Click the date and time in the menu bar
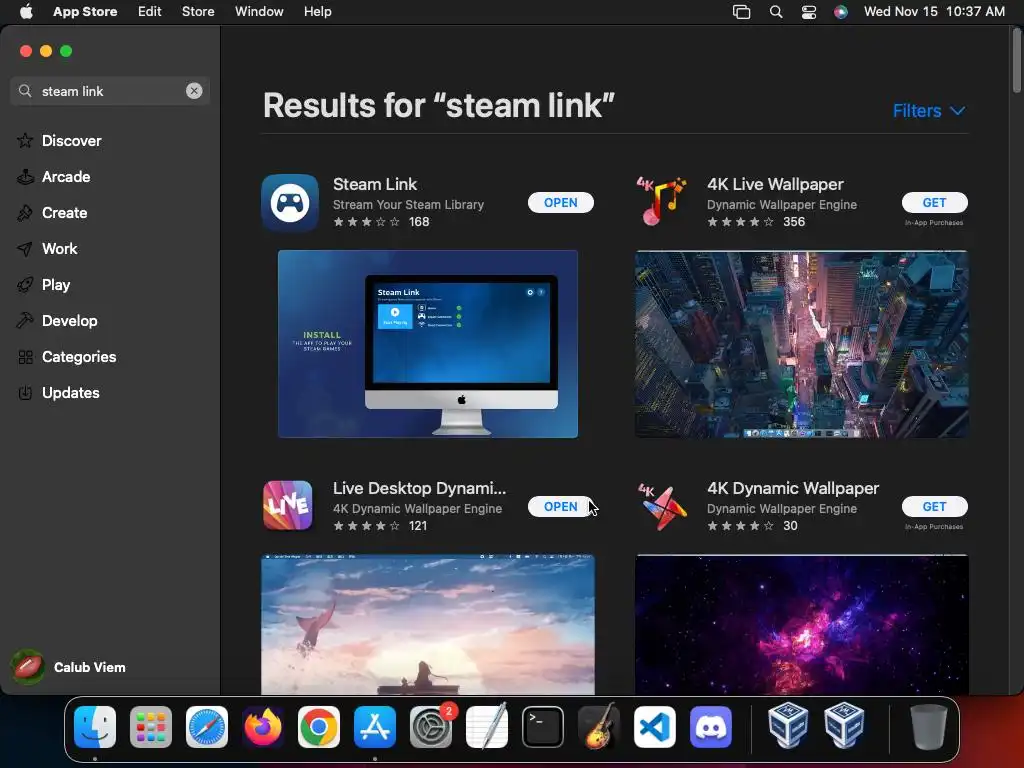The image size is (1024, 768). (934, 11)
